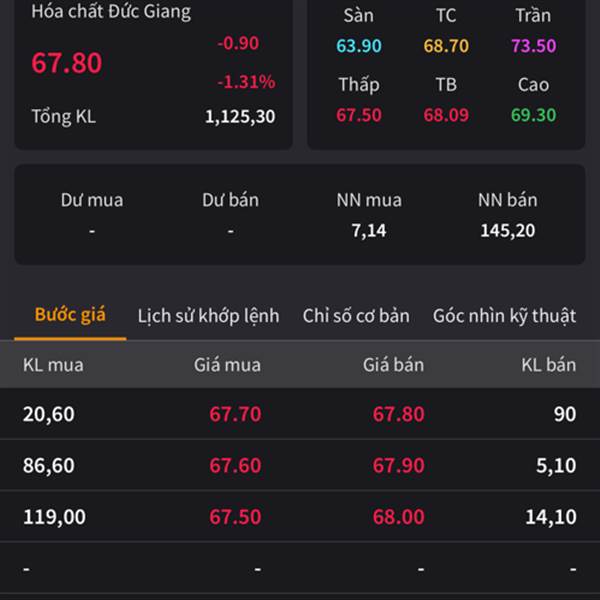Select bid price 67.70
This screenshot has height=600, width=600.
pos(235,414)
